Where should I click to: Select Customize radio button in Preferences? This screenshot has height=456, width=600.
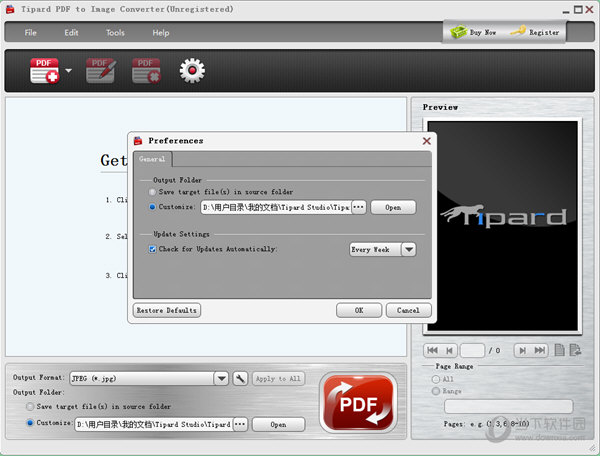pyautogui.click(x=152, y=207)
